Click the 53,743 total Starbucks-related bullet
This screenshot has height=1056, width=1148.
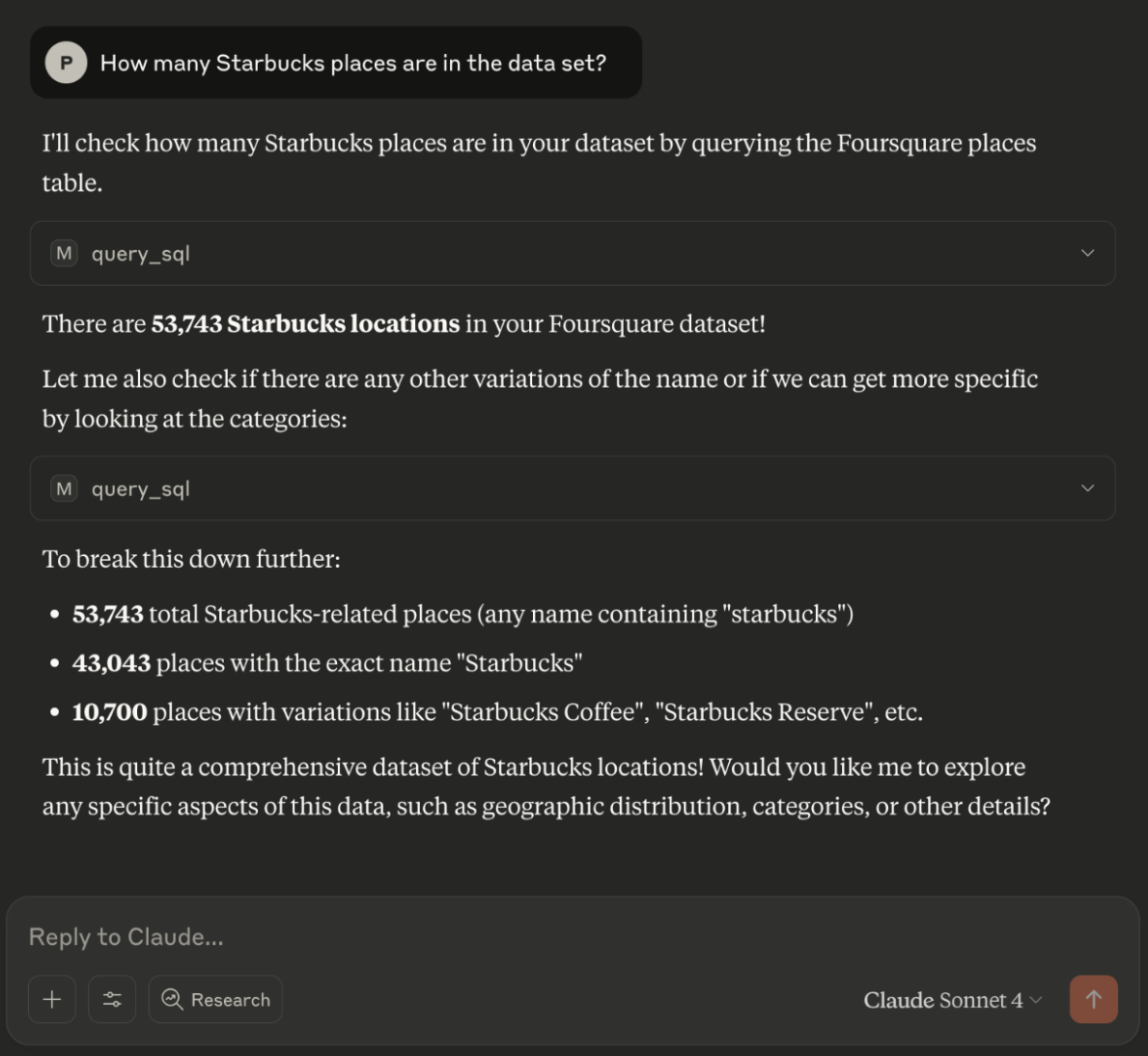462,614
